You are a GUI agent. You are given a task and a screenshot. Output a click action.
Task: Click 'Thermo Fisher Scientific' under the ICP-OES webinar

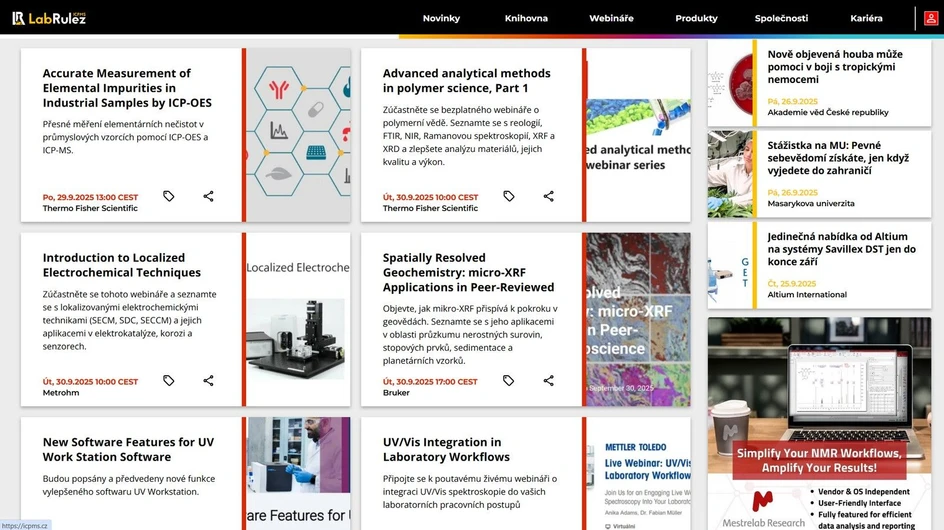[x=90, y=208]
